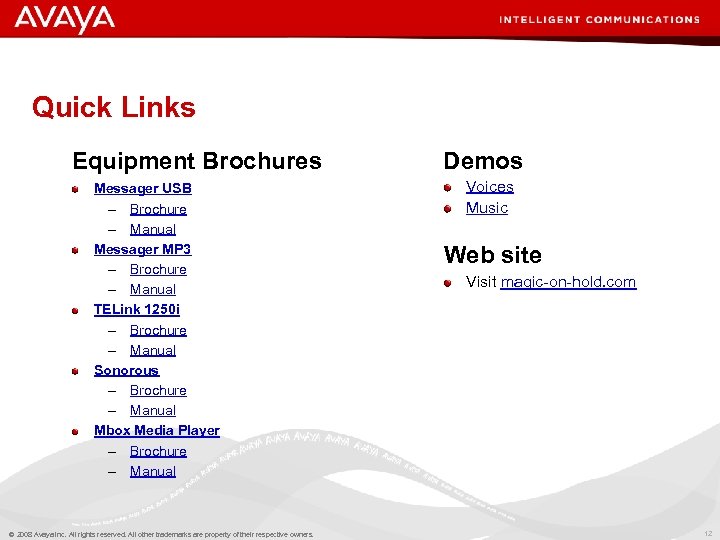
Task: Open Manual link under TELink 1250i
Action: (153, 350)
